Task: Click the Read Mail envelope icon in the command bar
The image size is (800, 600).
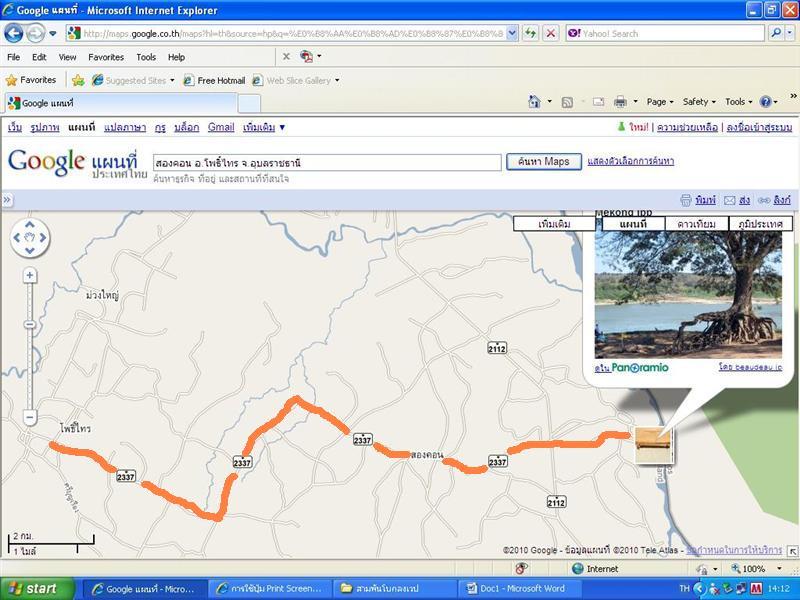Action: (598, 102)
